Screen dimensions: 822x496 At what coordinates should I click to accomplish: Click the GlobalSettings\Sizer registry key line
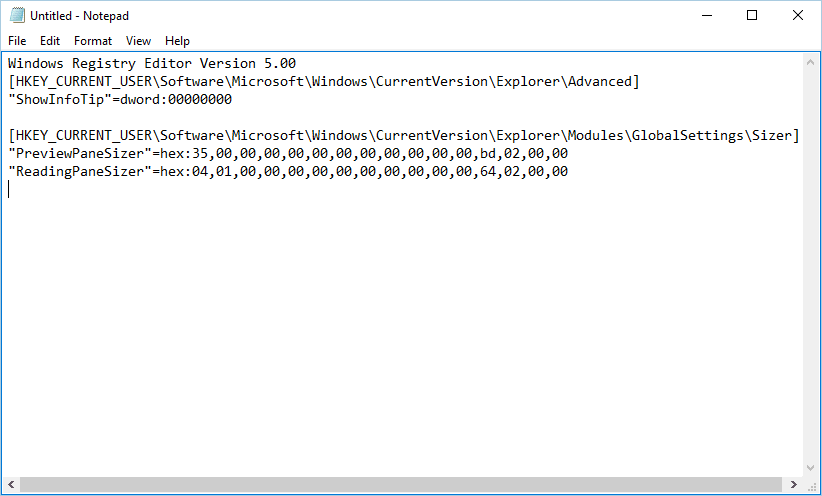(x=404, y=136)
